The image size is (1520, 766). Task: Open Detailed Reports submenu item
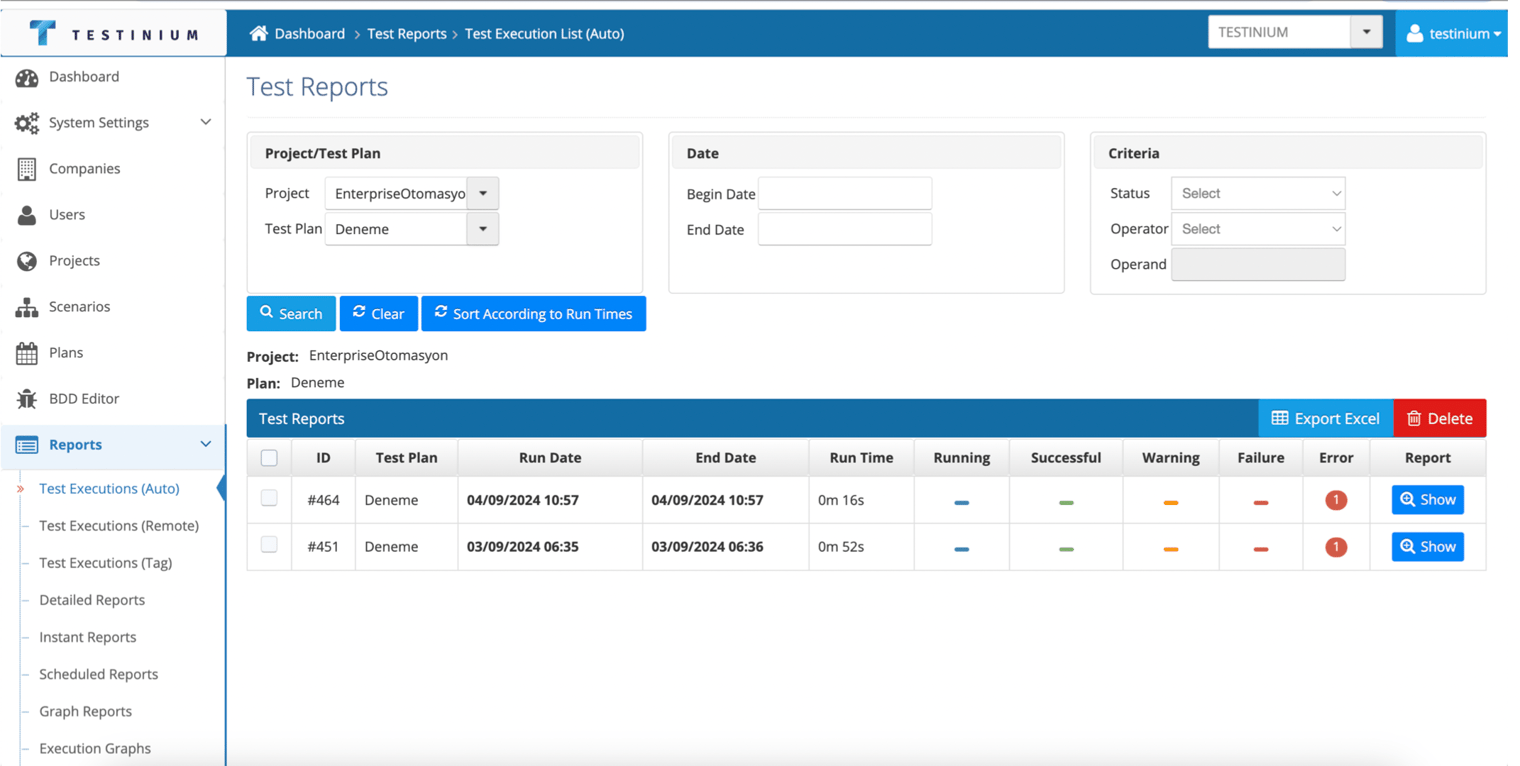click(92, 600)
